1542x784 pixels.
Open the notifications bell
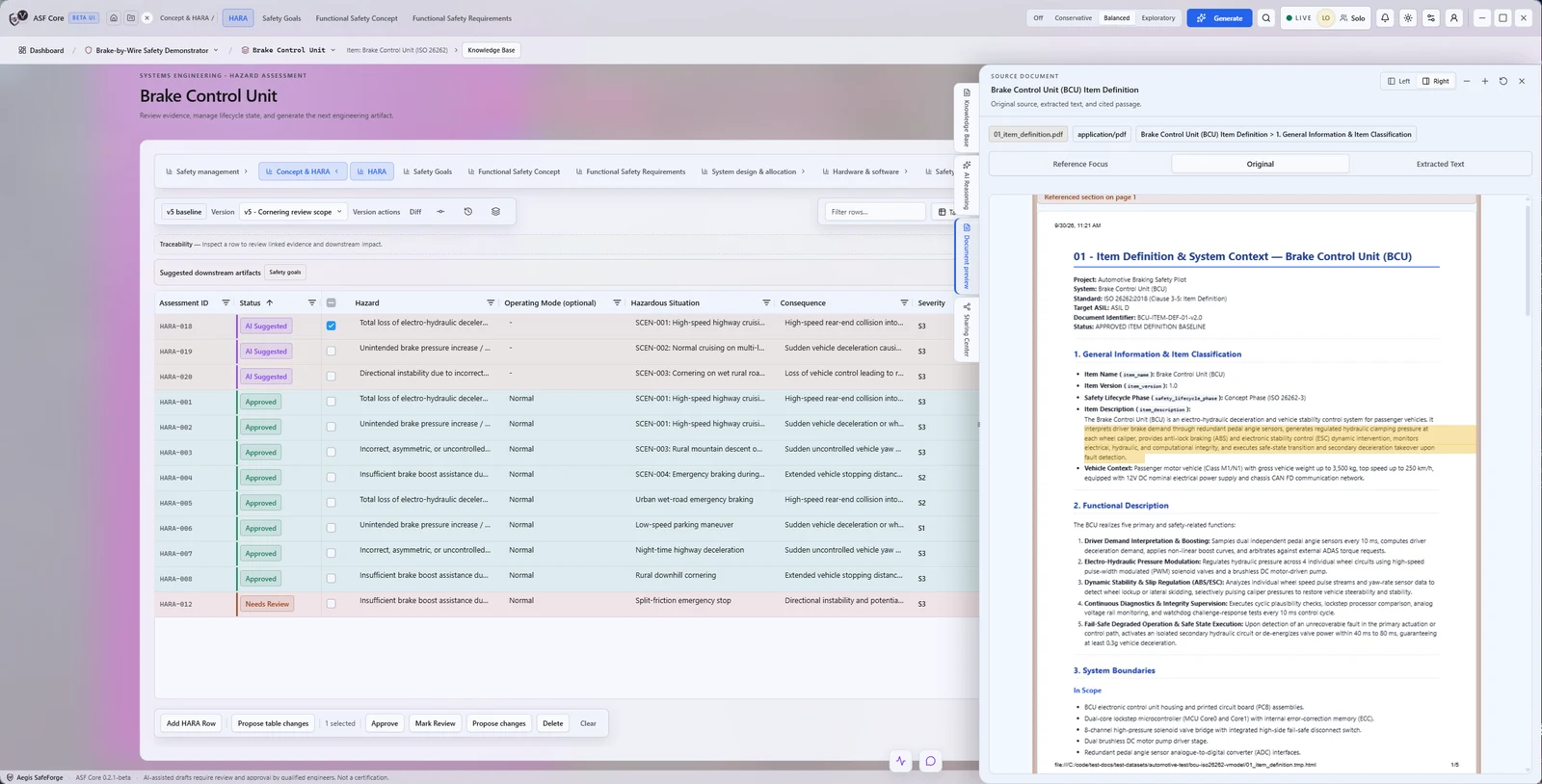[1385, 17]
